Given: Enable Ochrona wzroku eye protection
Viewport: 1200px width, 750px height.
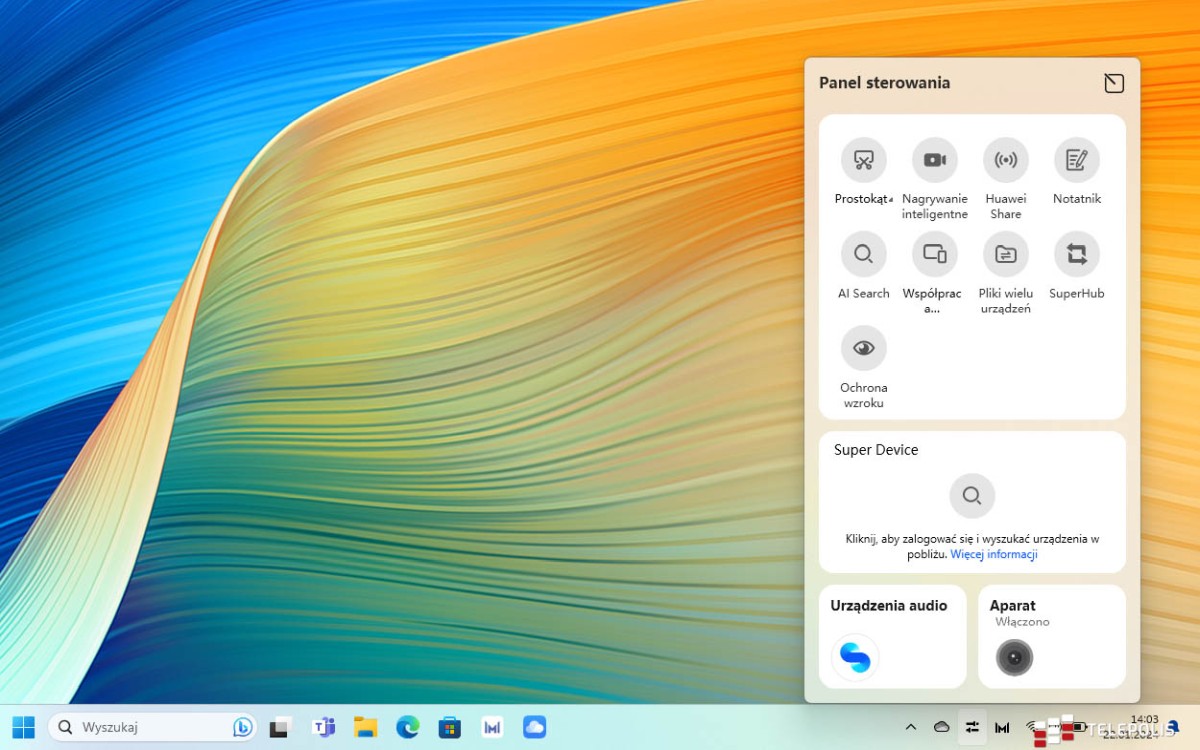Looking at the screenshot, I should [x=863, y=347].
